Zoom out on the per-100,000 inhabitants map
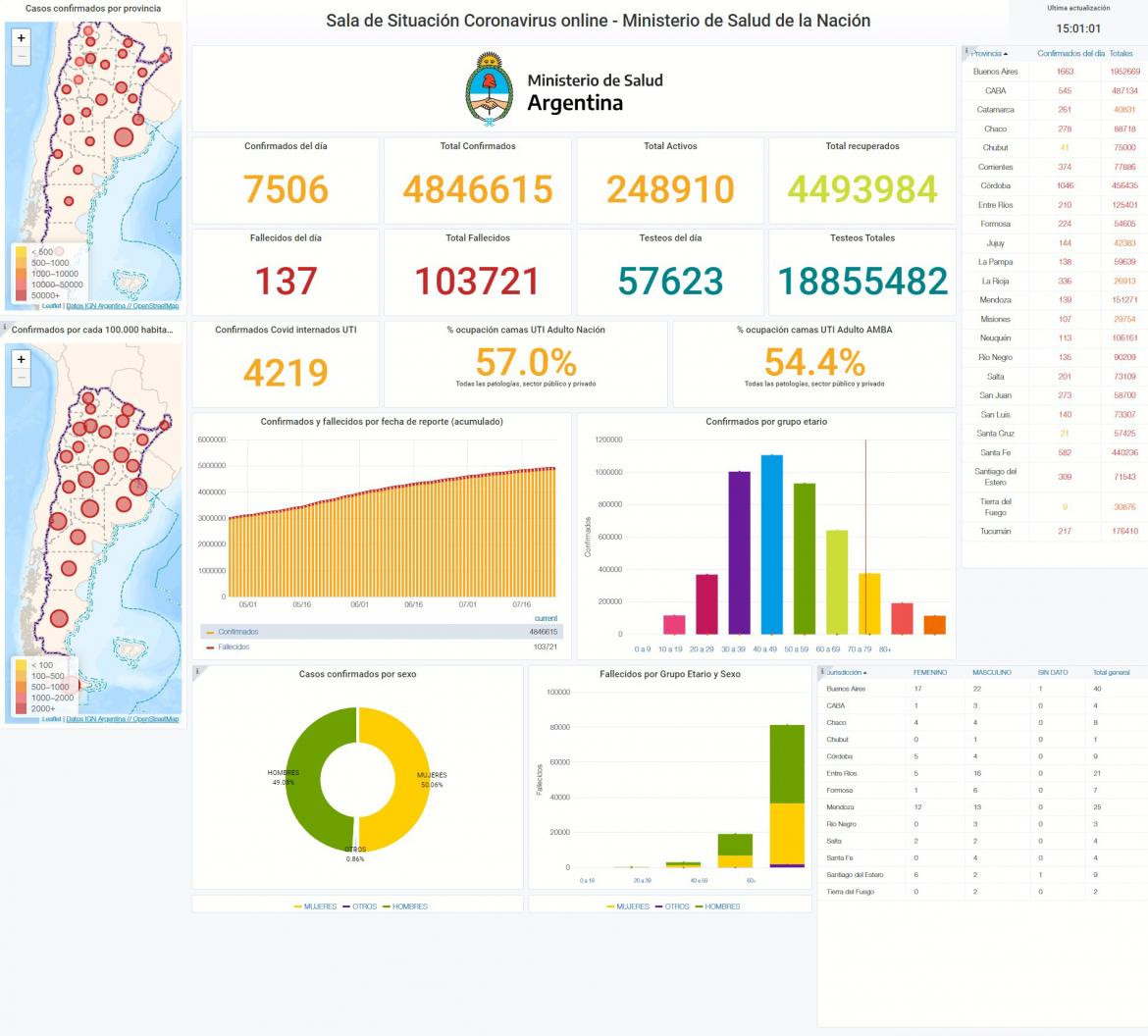Screen dimensions: 1148x1036 coord(22,378)
